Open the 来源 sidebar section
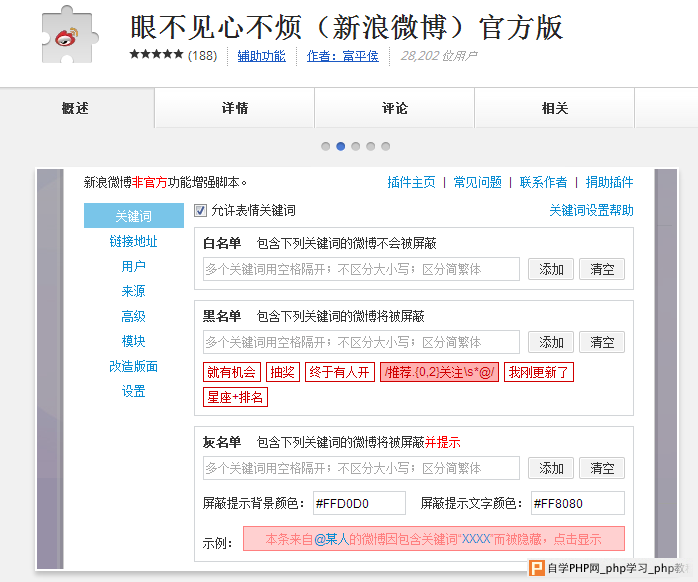Image resolution: width=698 pixels, height=582 pixels. click(x=134, y=291)
